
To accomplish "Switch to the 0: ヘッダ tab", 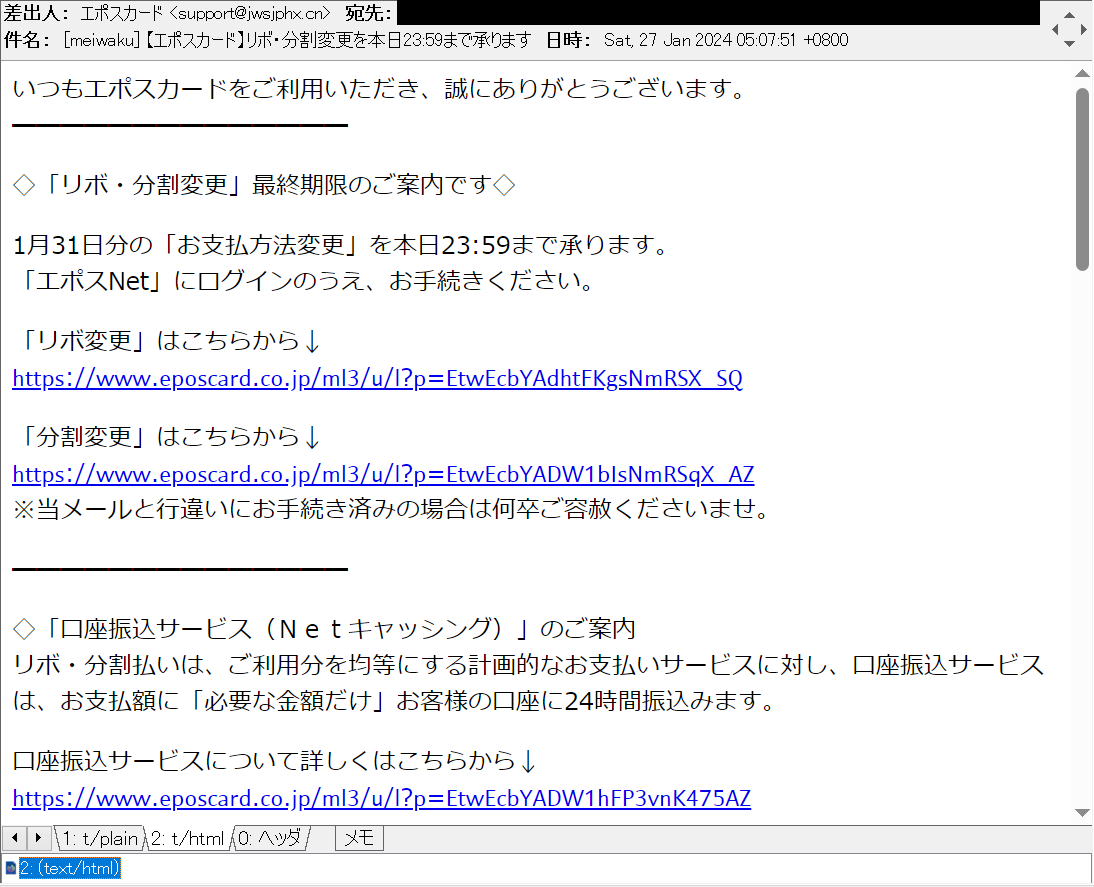I will [269, 838].
